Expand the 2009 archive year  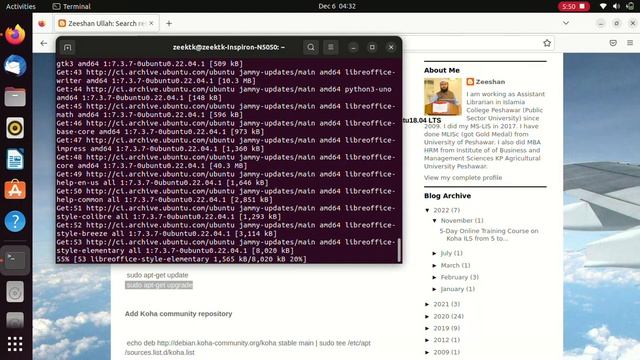[427, 352]
